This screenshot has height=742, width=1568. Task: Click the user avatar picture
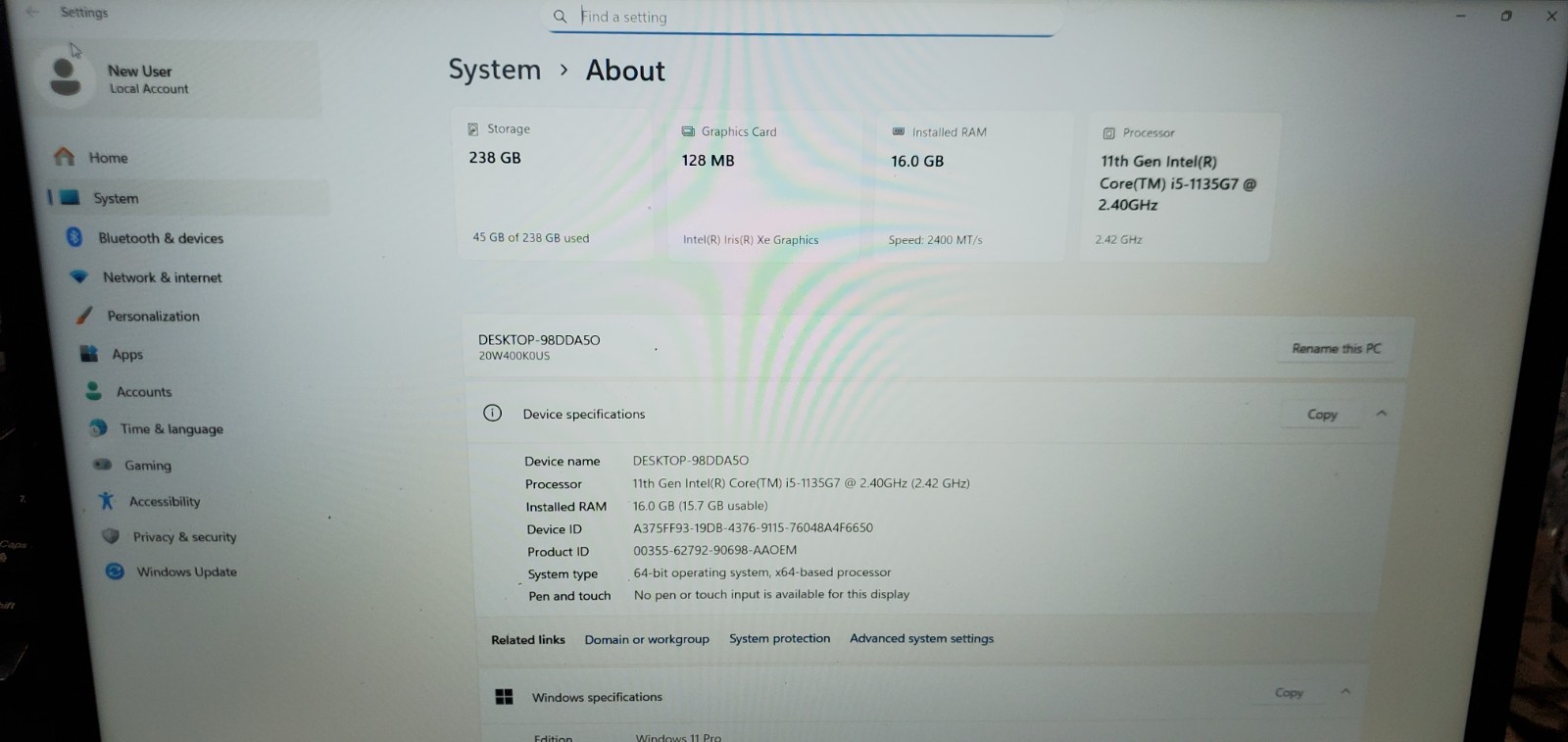point(65,77)
